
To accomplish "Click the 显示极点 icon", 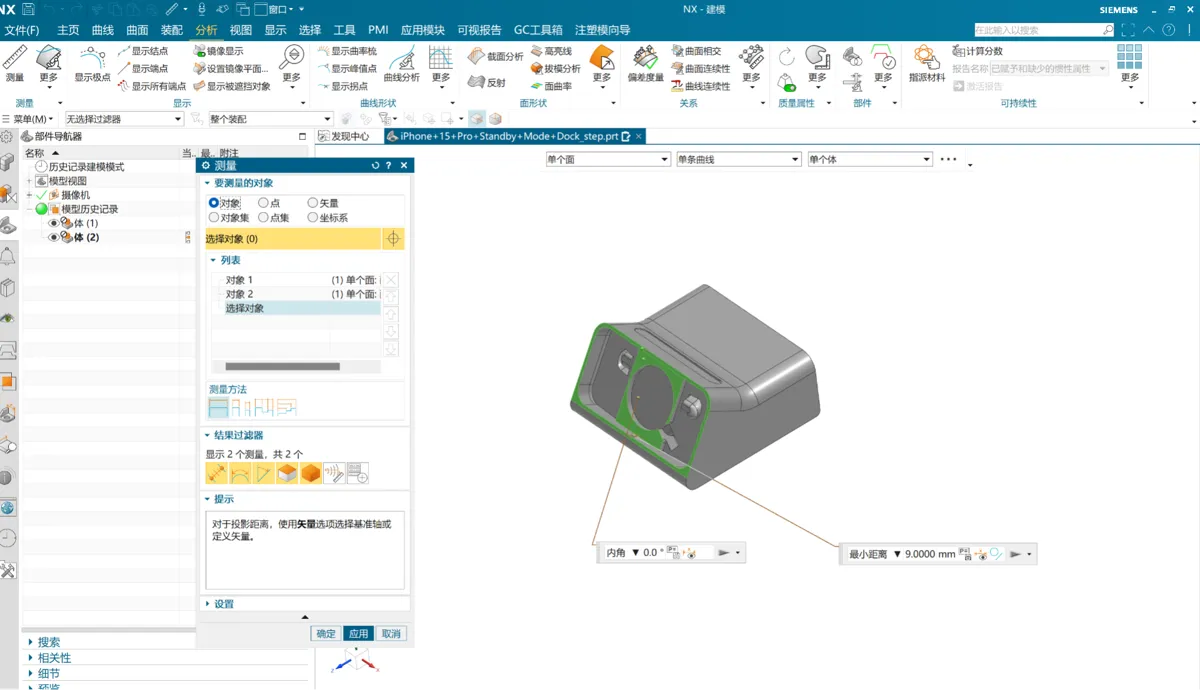I will pyautogui.click(x=92, y=65).
